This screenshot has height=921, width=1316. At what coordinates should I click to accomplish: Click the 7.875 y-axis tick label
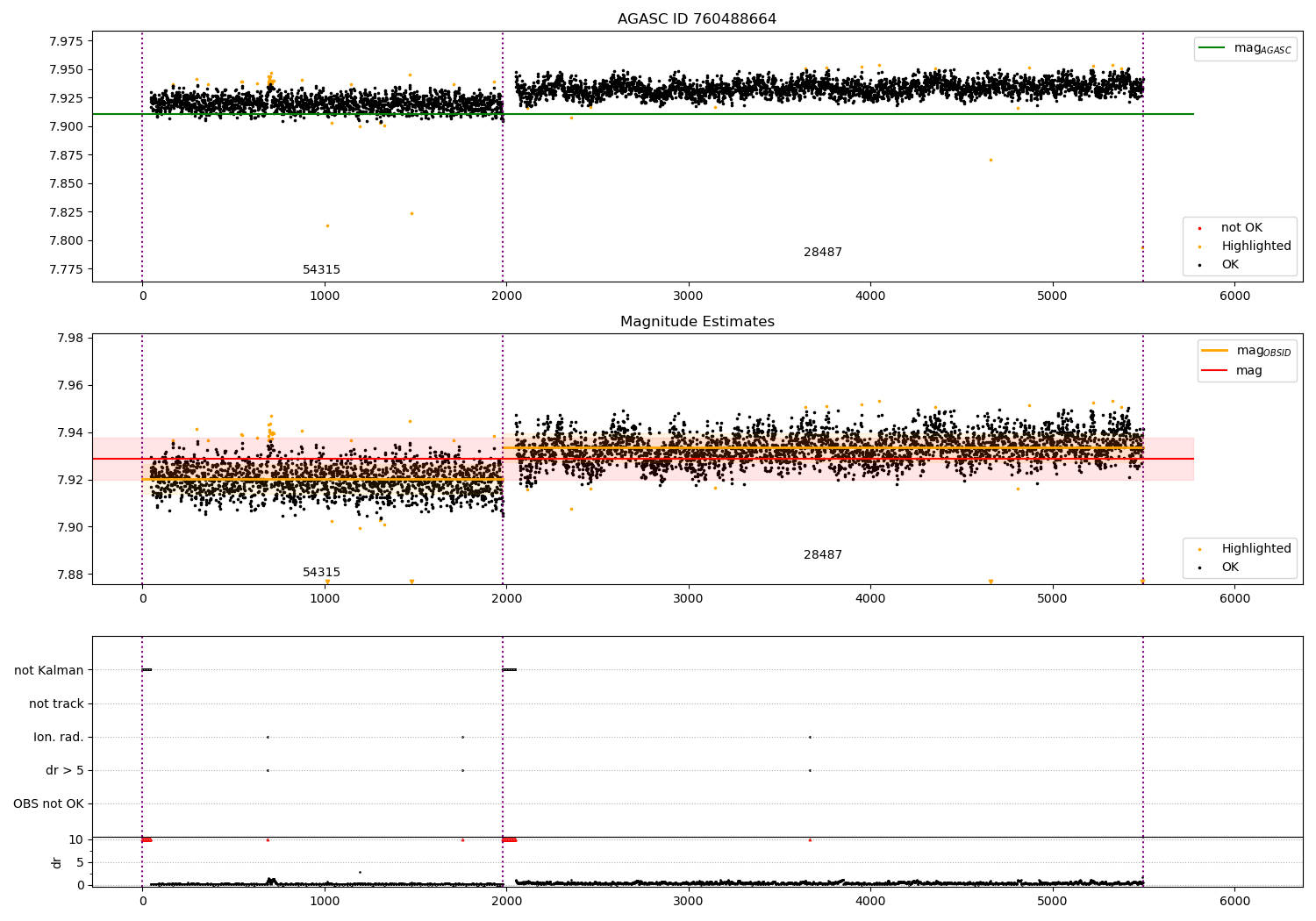[x=66, y=155]
